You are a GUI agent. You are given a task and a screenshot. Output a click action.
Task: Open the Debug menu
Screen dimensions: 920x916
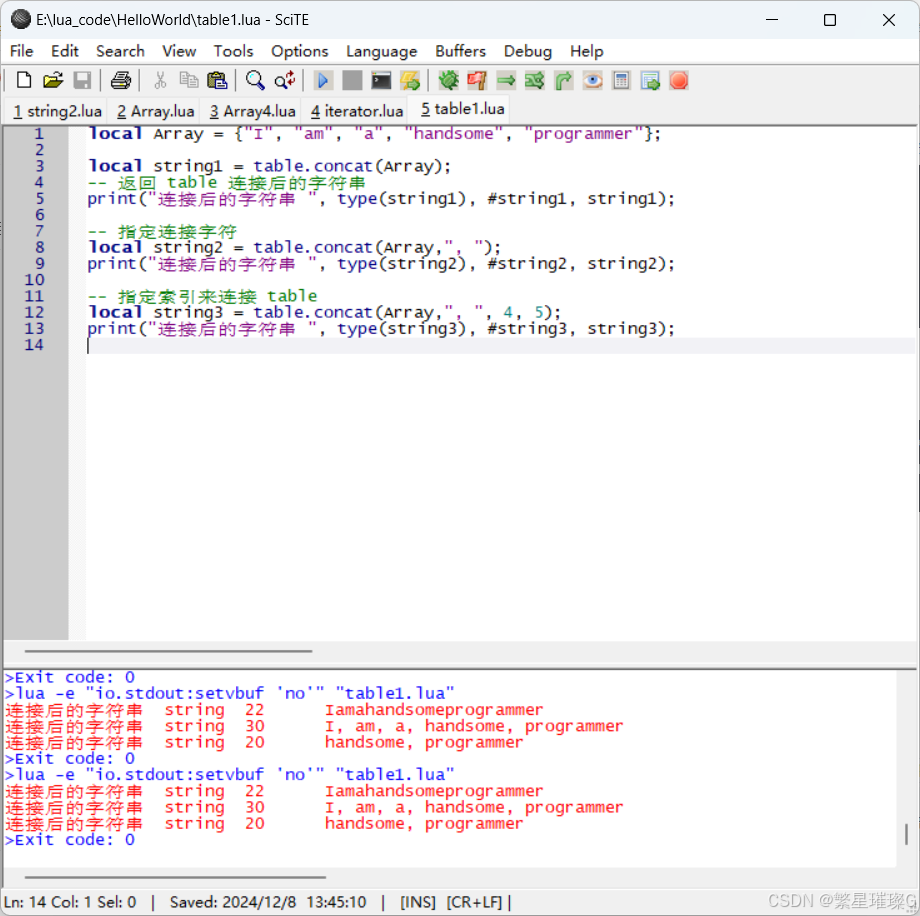coord(527,51)
